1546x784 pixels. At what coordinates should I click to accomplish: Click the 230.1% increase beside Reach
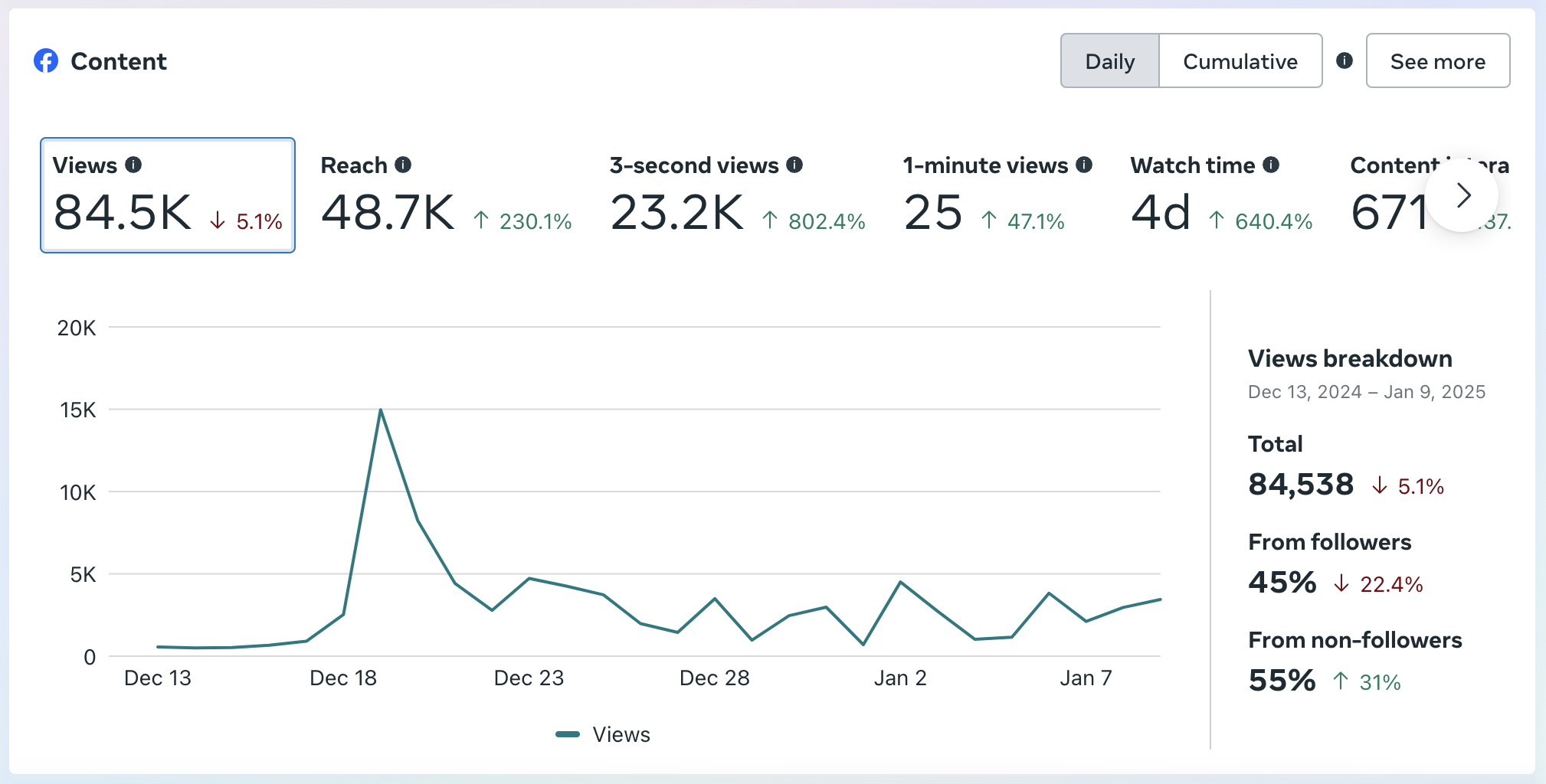[522, 221]
